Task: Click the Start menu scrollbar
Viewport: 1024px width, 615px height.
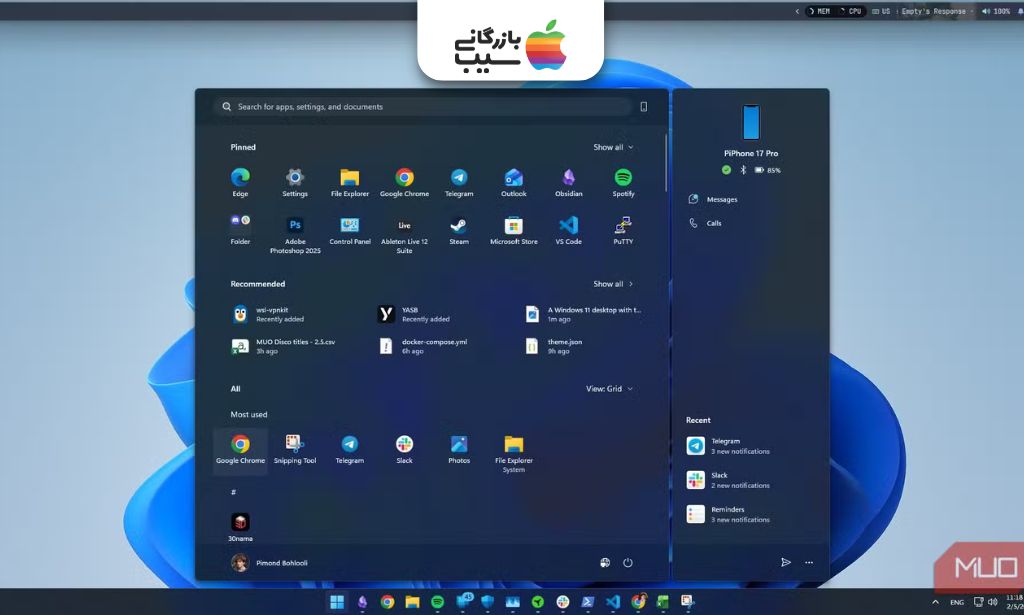Action: (x=665, y=163)
